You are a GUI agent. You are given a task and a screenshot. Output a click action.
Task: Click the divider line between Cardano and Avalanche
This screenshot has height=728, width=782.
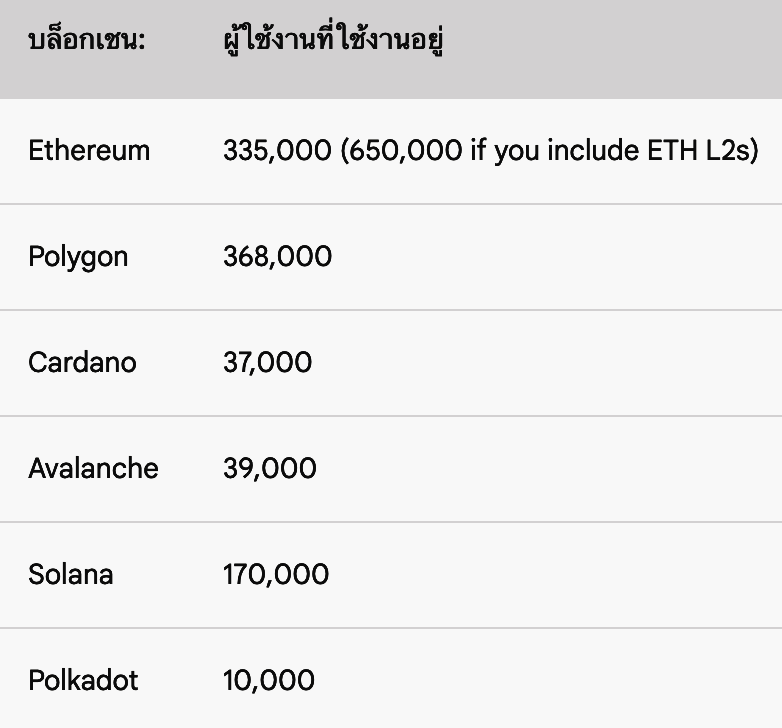(x=391, y=416)
